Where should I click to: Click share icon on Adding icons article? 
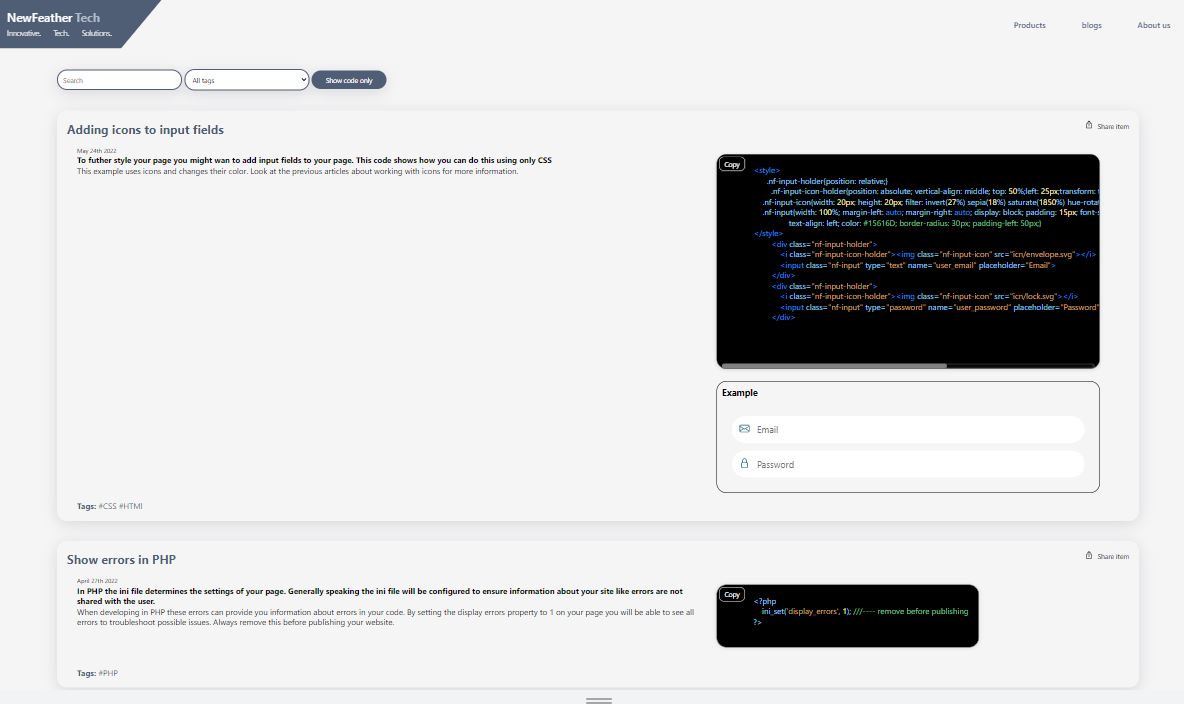(x=1089, y=126)
